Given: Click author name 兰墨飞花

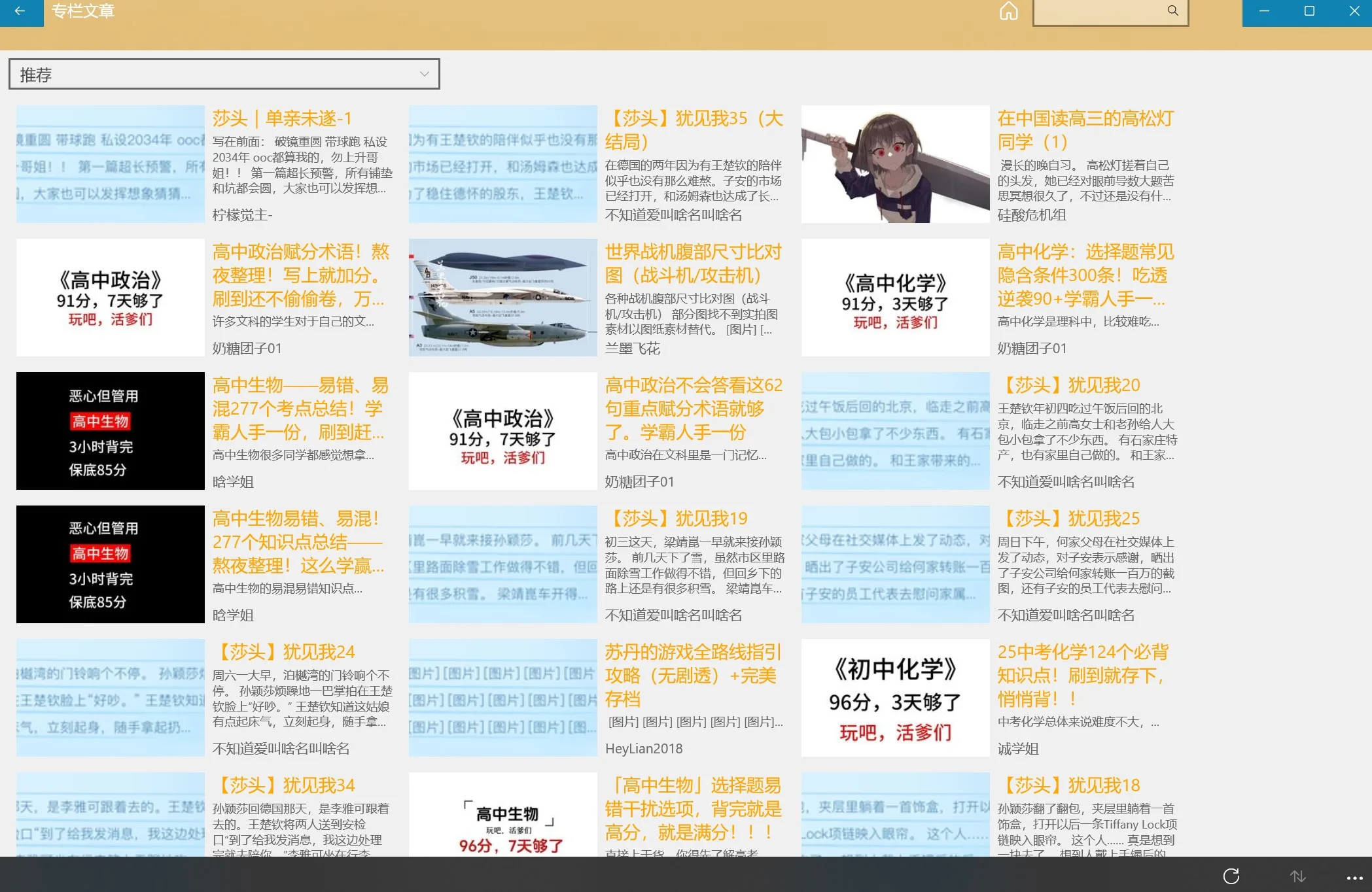Looking at the screenshot, I should (x=632, y=349).
